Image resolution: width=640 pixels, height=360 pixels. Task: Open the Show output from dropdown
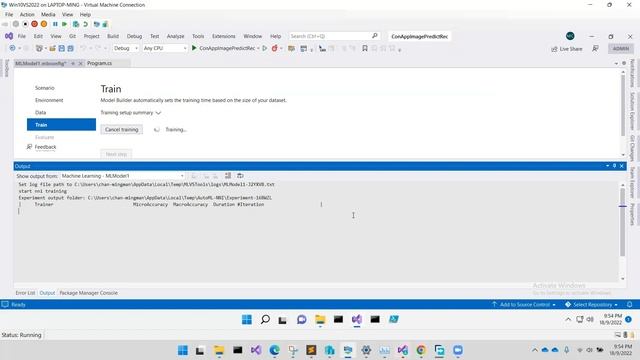122,176
